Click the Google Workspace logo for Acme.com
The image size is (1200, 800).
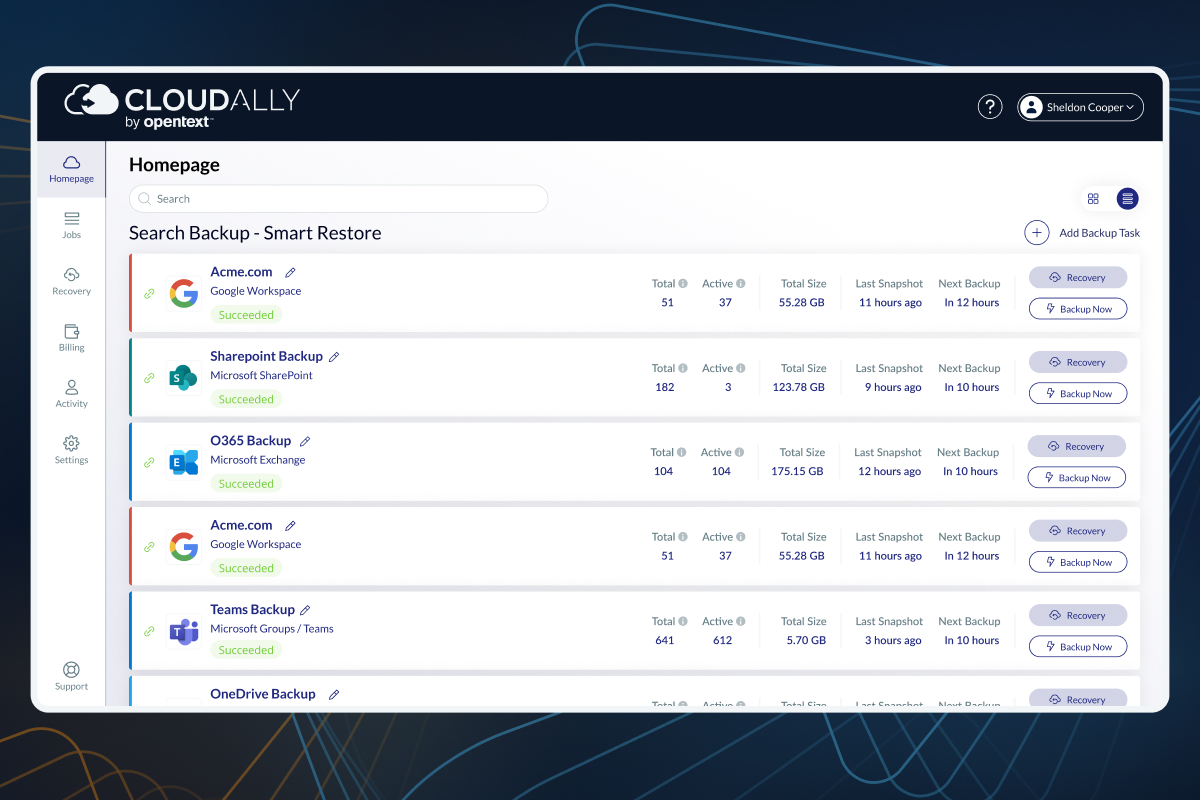184,293
